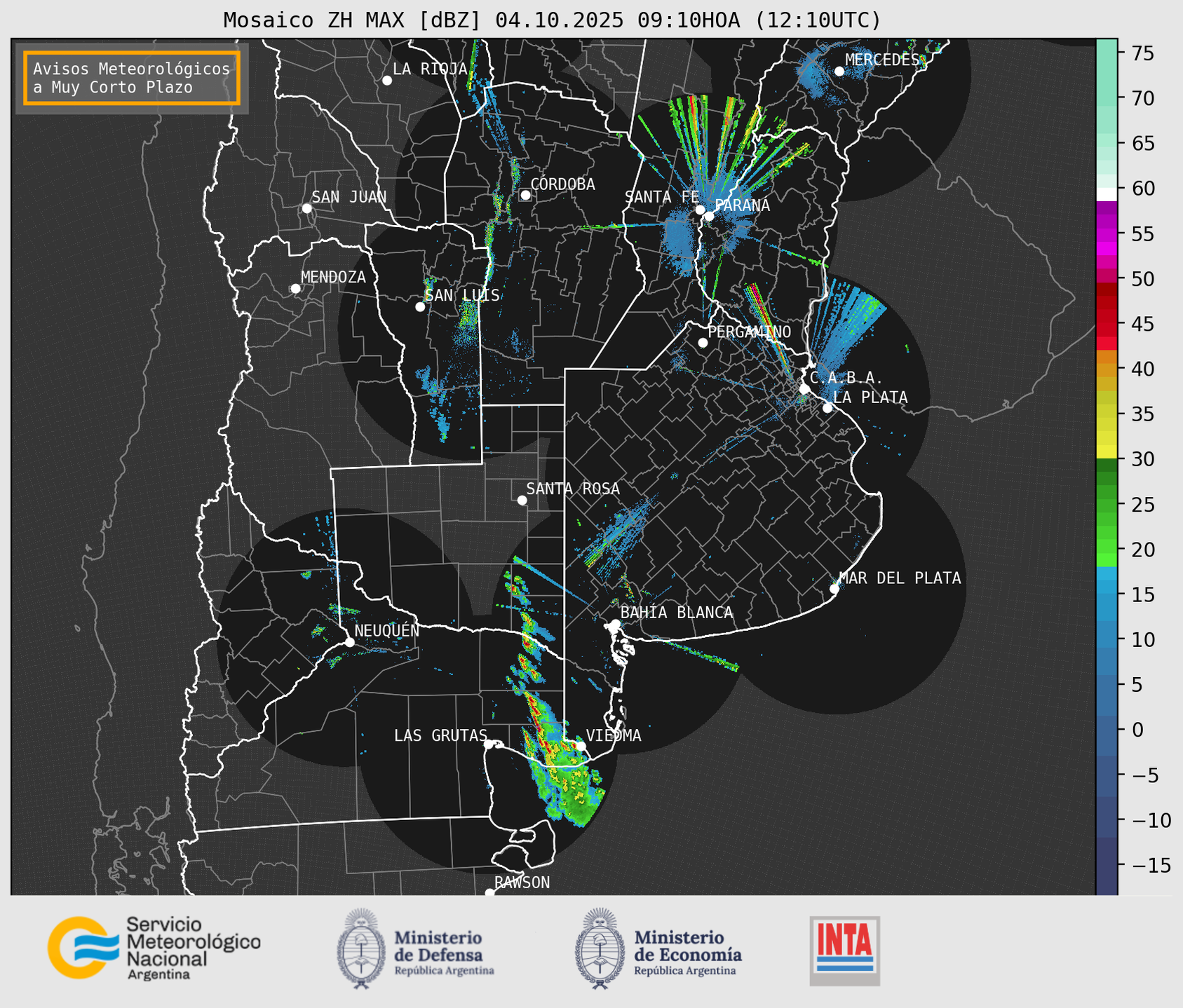Click the Mercedes city marker dot
Screen dimensions: 1183x1008
pyautogui.click(x=839, y=71)
